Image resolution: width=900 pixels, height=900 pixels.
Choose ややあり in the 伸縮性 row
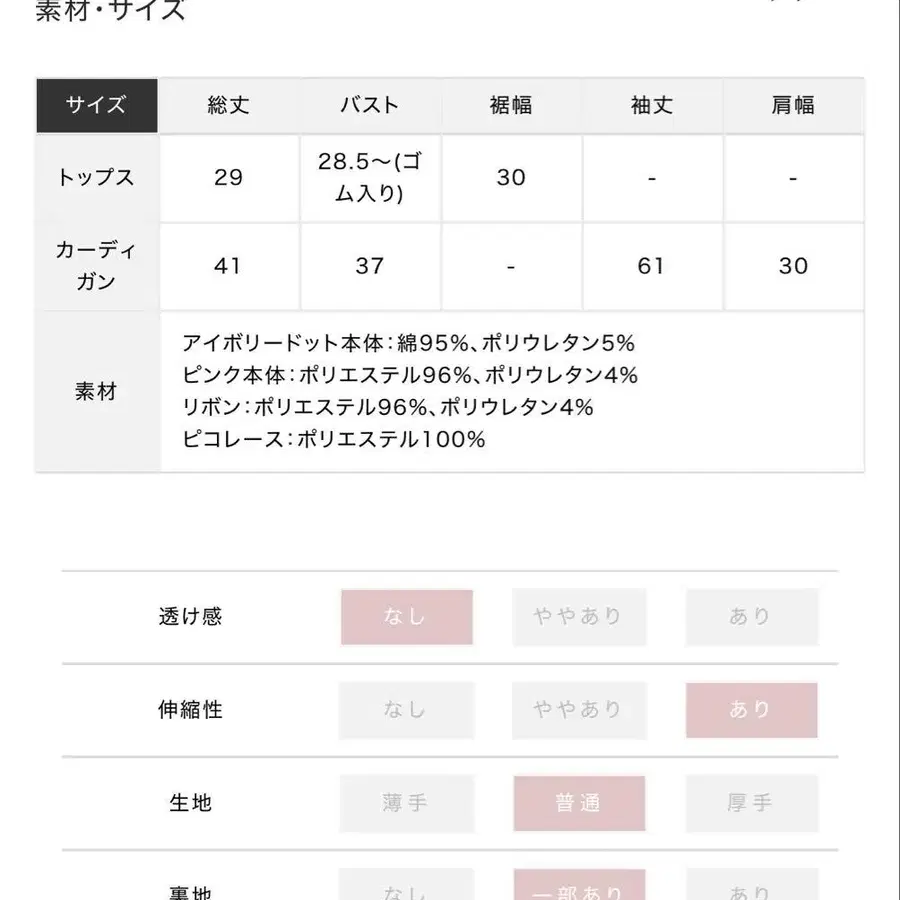[x=579, y=710]
